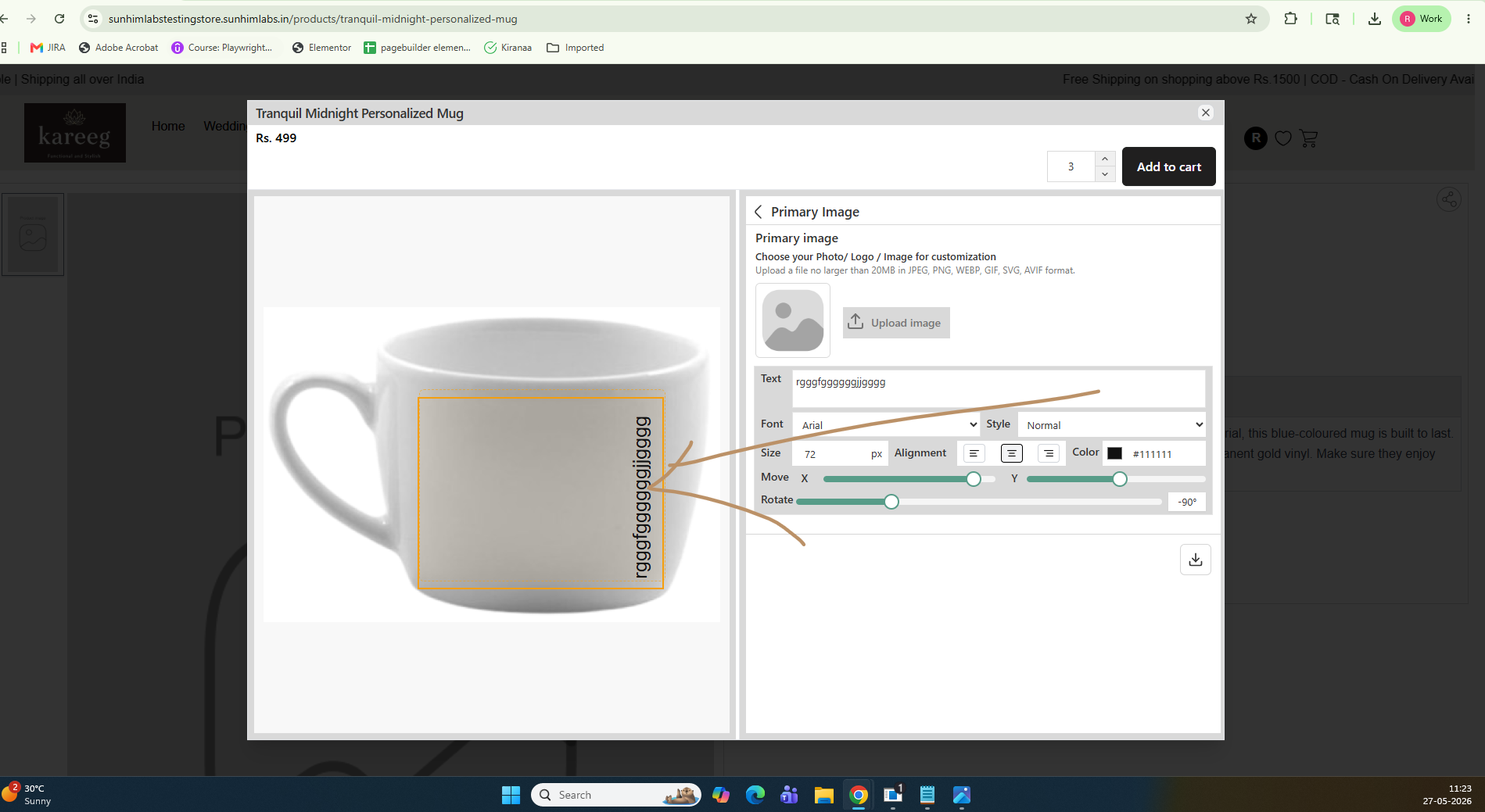Click the rotation degree value field

tap(1187, 502)
